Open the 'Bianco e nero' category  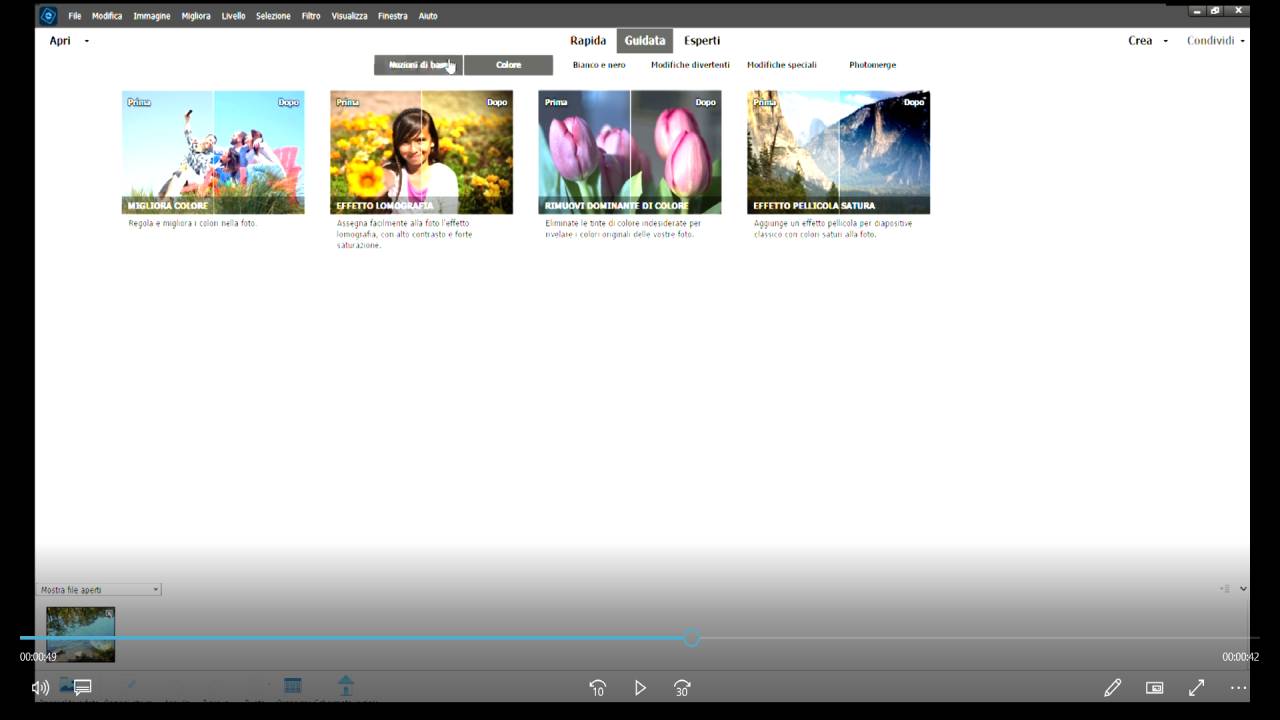[x=599, y=65]
